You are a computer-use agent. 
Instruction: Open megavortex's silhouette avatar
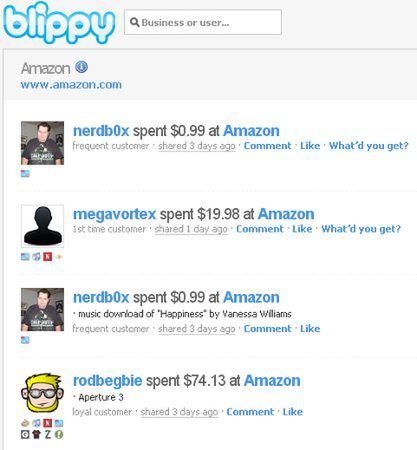(x=42, y=226)
